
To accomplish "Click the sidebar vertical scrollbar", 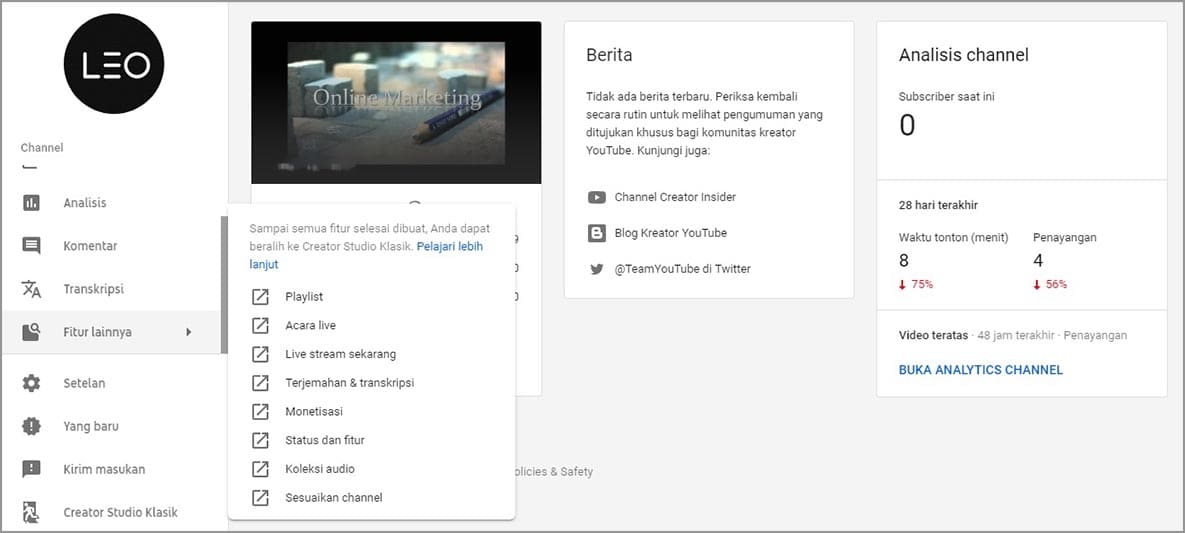I will click(224, 284).
